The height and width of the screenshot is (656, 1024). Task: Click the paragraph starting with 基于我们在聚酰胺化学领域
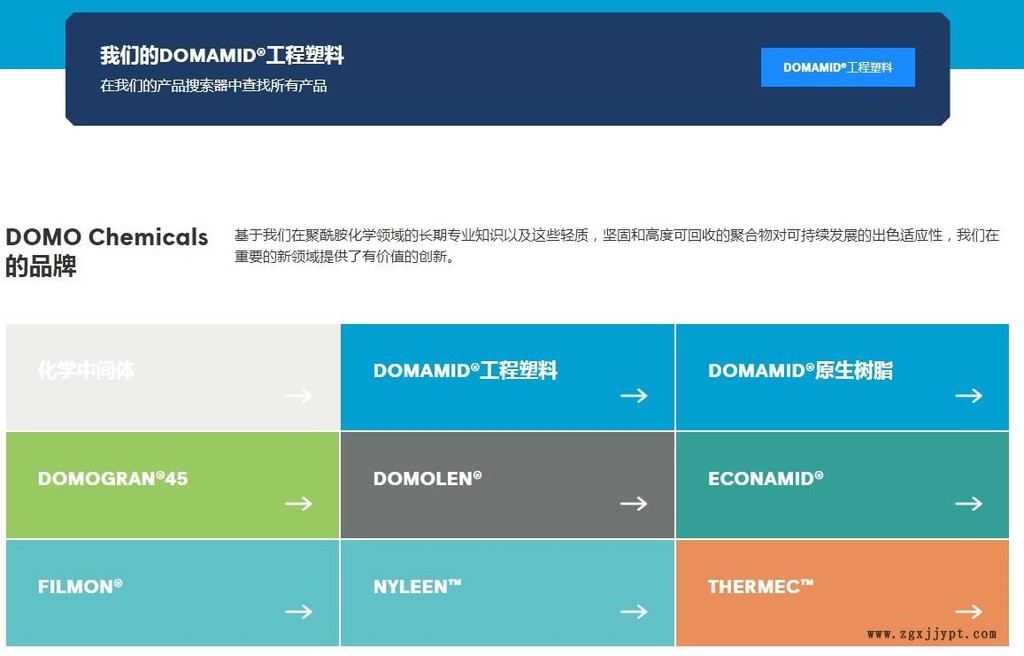(616, 245)
